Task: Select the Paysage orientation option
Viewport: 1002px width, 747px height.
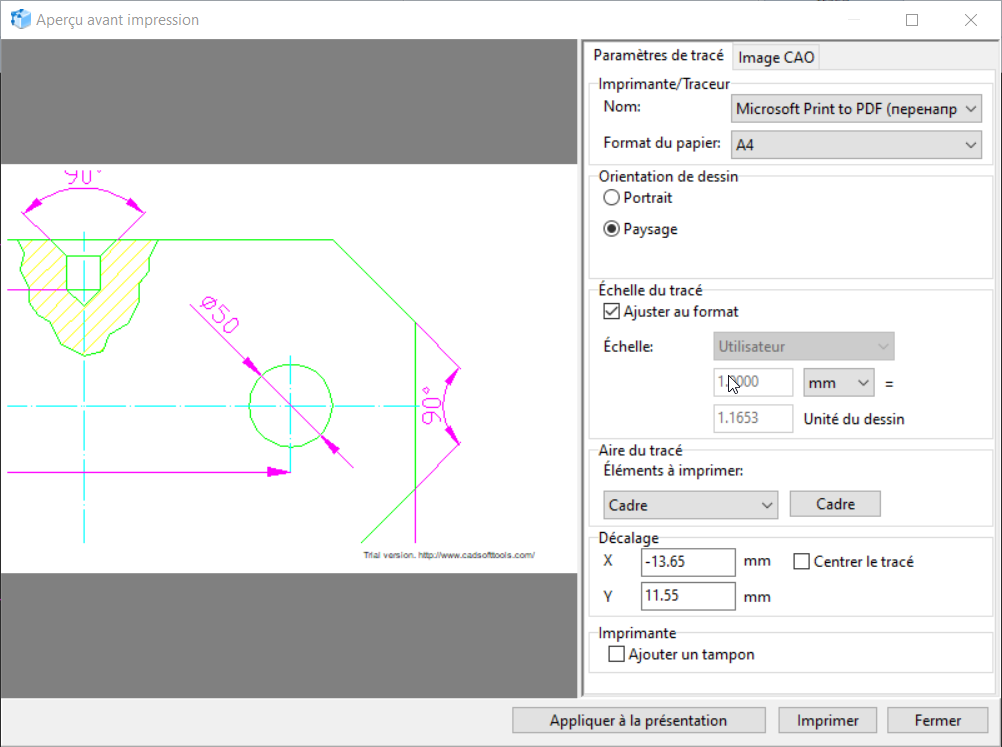Action: coord(612,229)
